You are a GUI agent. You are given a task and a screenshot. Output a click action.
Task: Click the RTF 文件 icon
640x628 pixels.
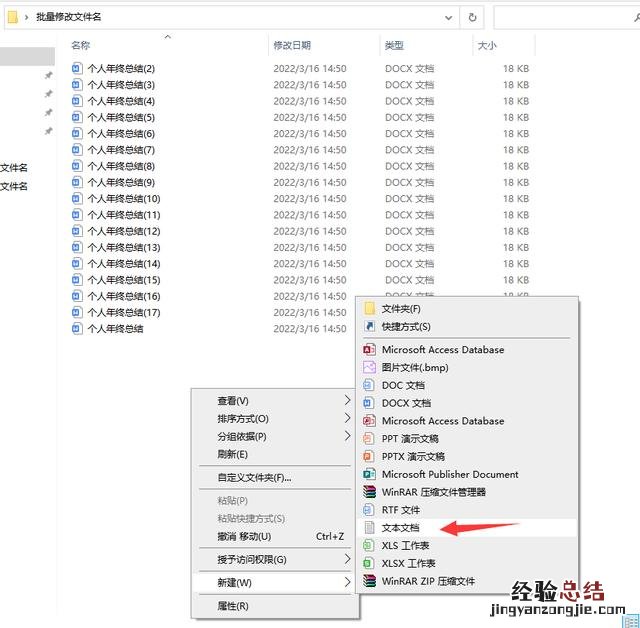pyautogui.click(x=369, y=510)
